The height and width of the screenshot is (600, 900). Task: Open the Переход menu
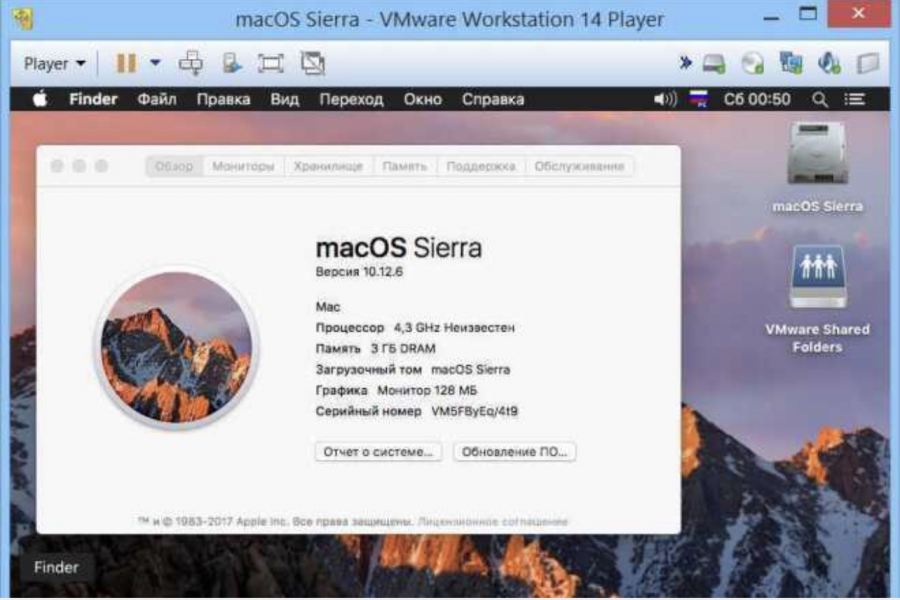[351, 99]
